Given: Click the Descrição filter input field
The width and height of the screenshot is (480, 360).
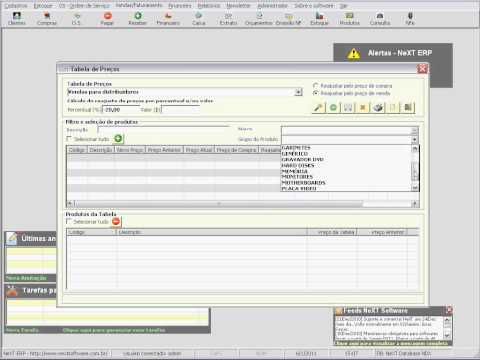Looking at the screenshot, I should click(164, 130).
